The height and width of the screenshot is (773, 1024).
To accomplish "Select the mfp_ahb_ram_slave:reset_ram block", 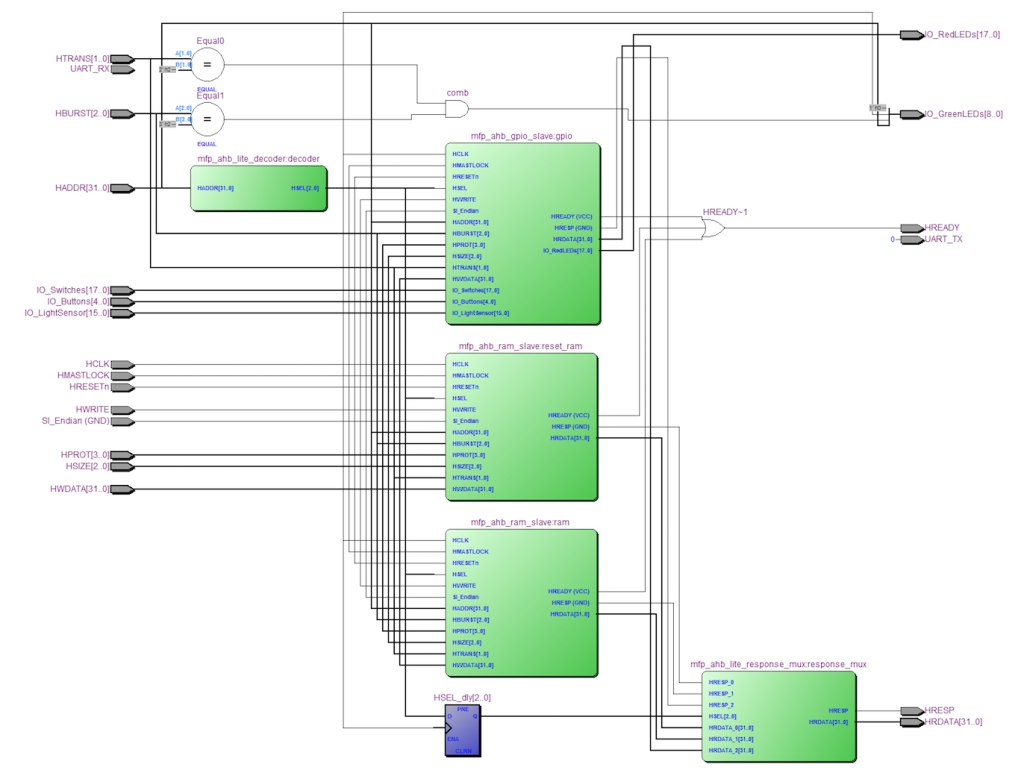I will (x=521, y=427).
